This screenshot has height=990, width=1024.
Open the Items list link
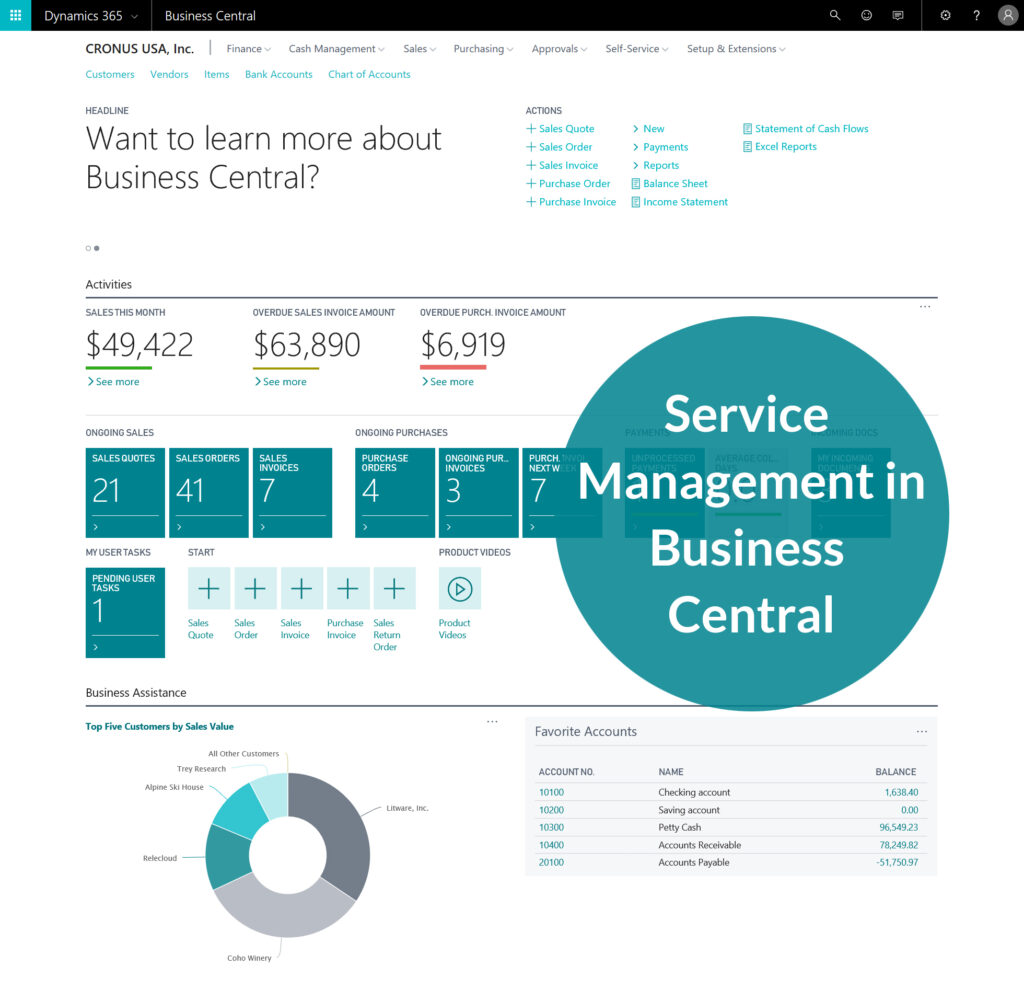point(216,74)
